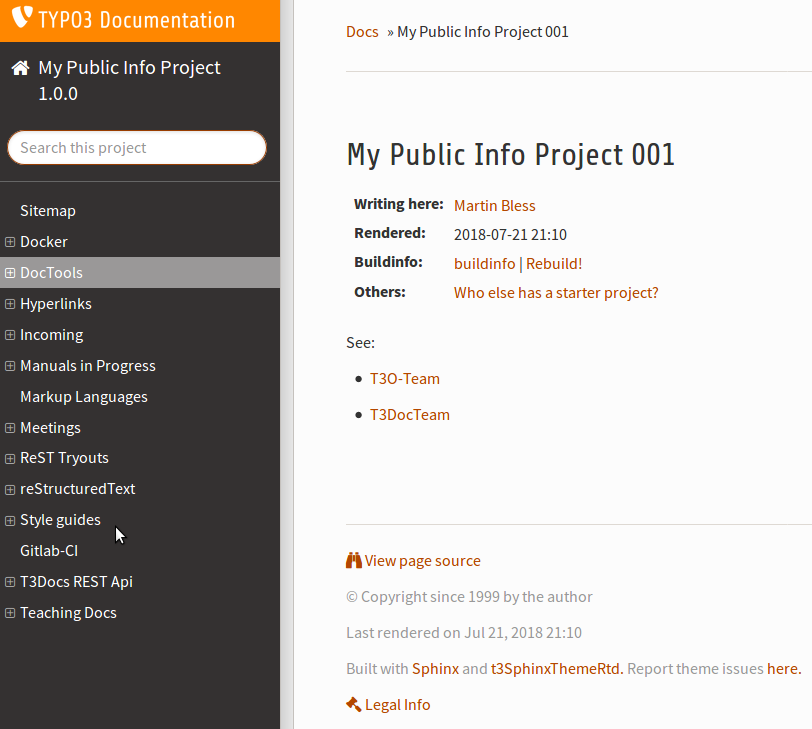Expand the Meetings node

[x=10, y=428]
